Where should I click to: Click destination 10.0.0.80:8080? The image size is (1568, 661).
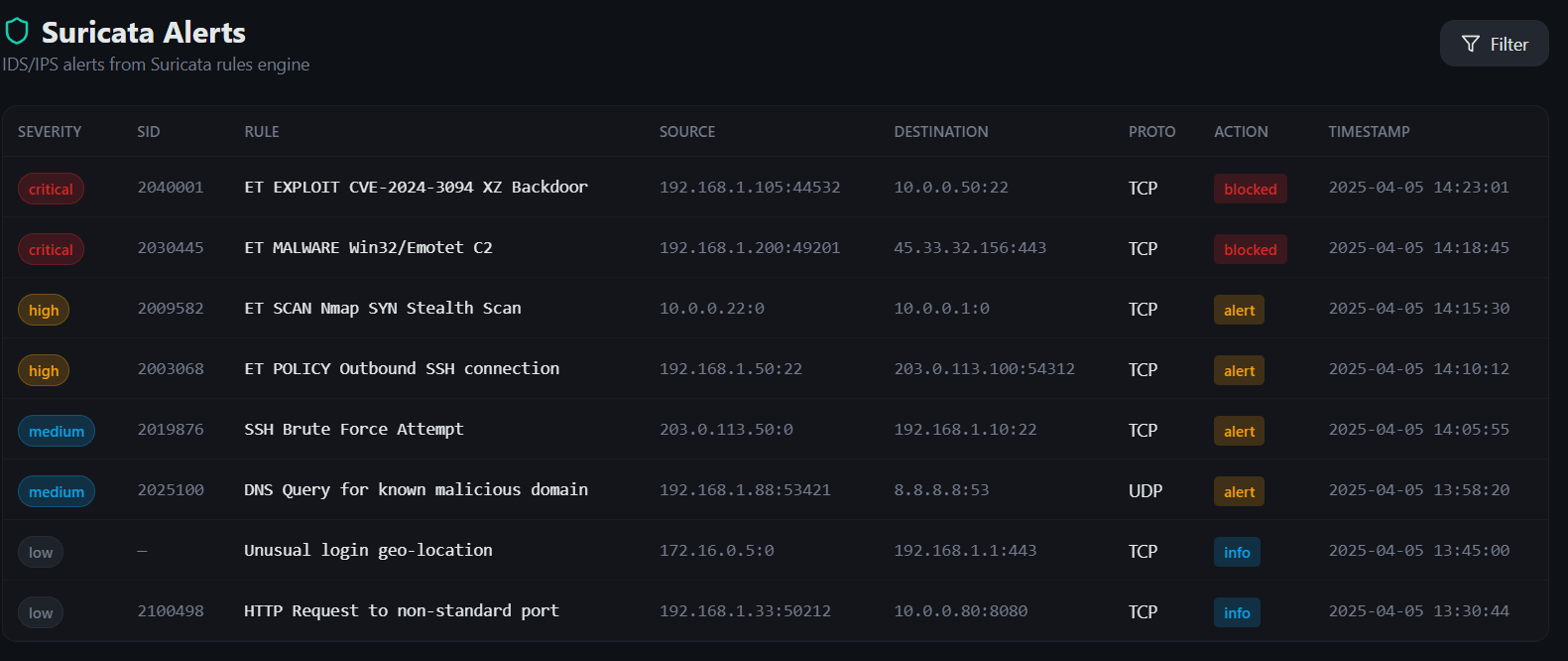(960, 610)
